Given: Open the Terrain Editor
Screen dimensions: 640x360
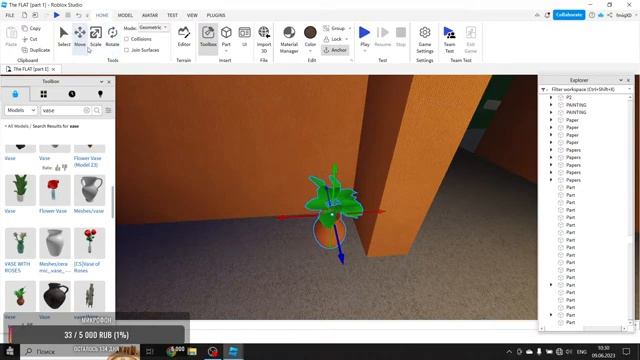Looking at the screenshot, I should [184, 36].
